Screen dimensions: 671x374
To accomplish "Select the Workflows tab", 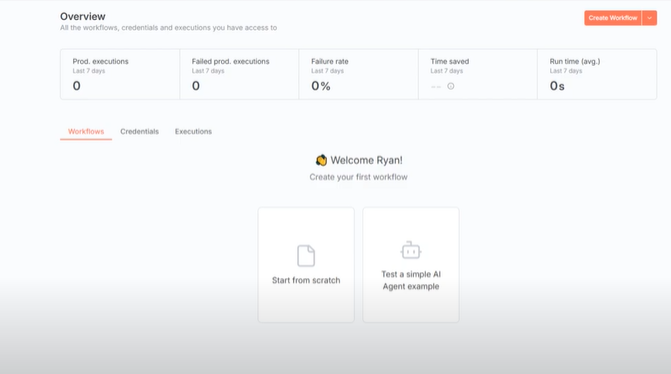I will click(86, 131).
